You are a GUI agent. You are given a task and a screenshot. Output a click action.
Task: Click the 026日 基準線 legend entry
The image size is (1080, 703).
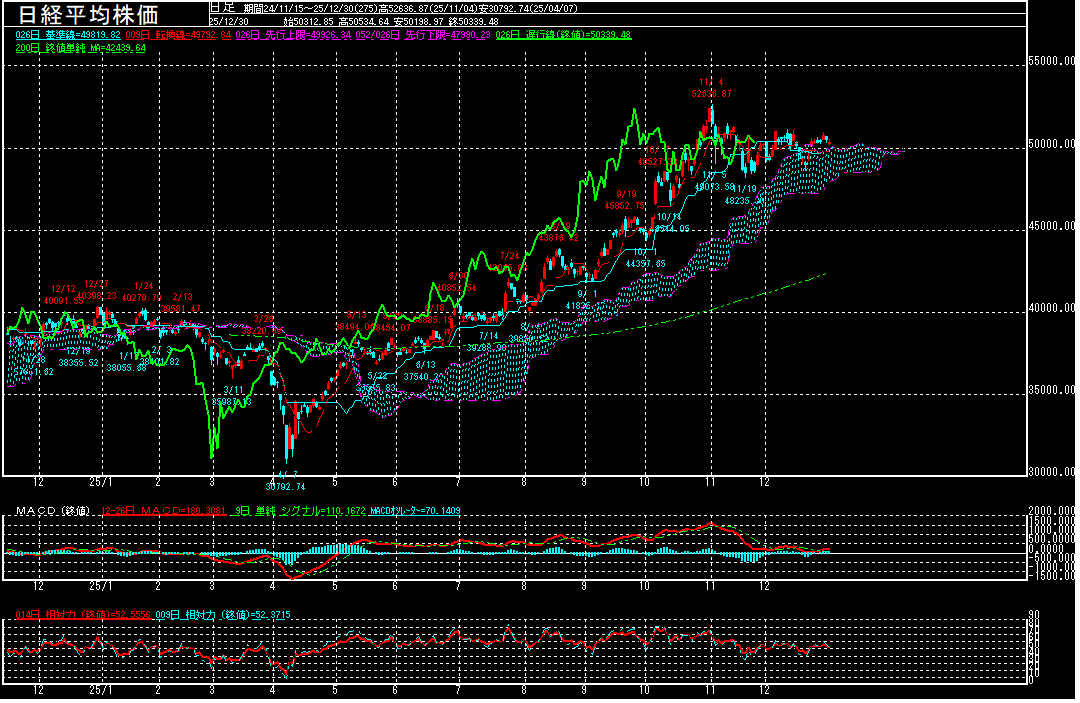[69, 34]
